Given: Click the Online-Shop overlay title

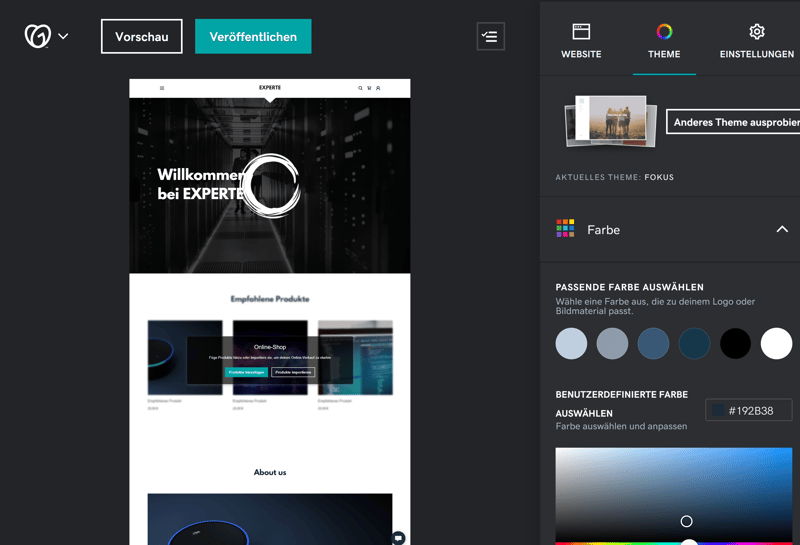Looking at the screenshot, I should click(x=270, y=347).
